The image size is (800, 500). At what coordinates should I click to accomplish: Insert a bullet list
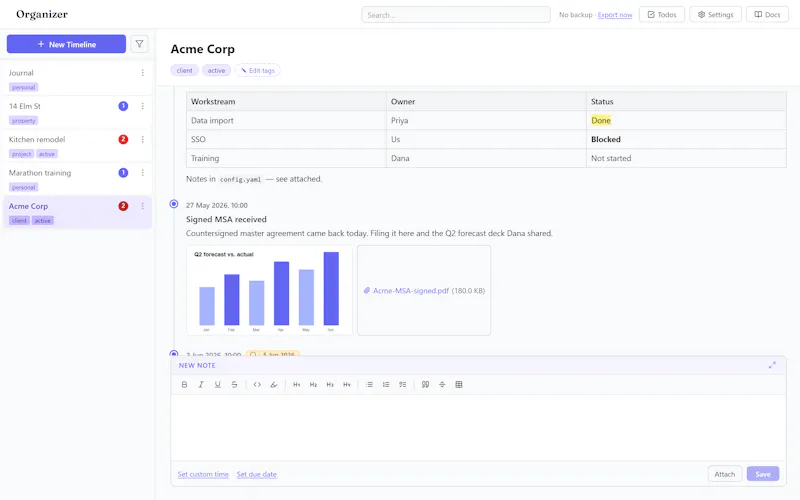[369, 385]
